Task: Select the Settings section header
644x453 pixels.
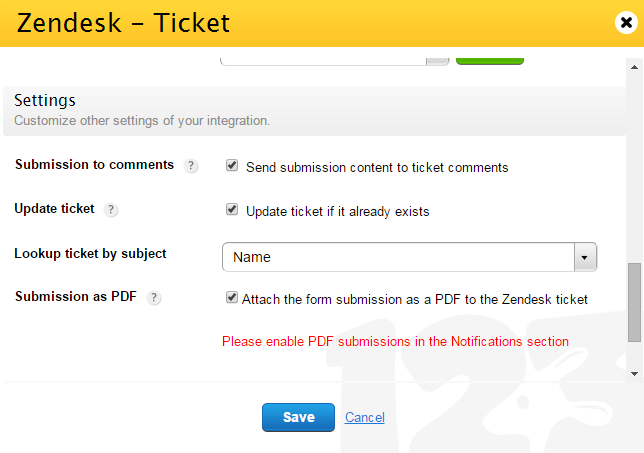Action: (314, 111)
